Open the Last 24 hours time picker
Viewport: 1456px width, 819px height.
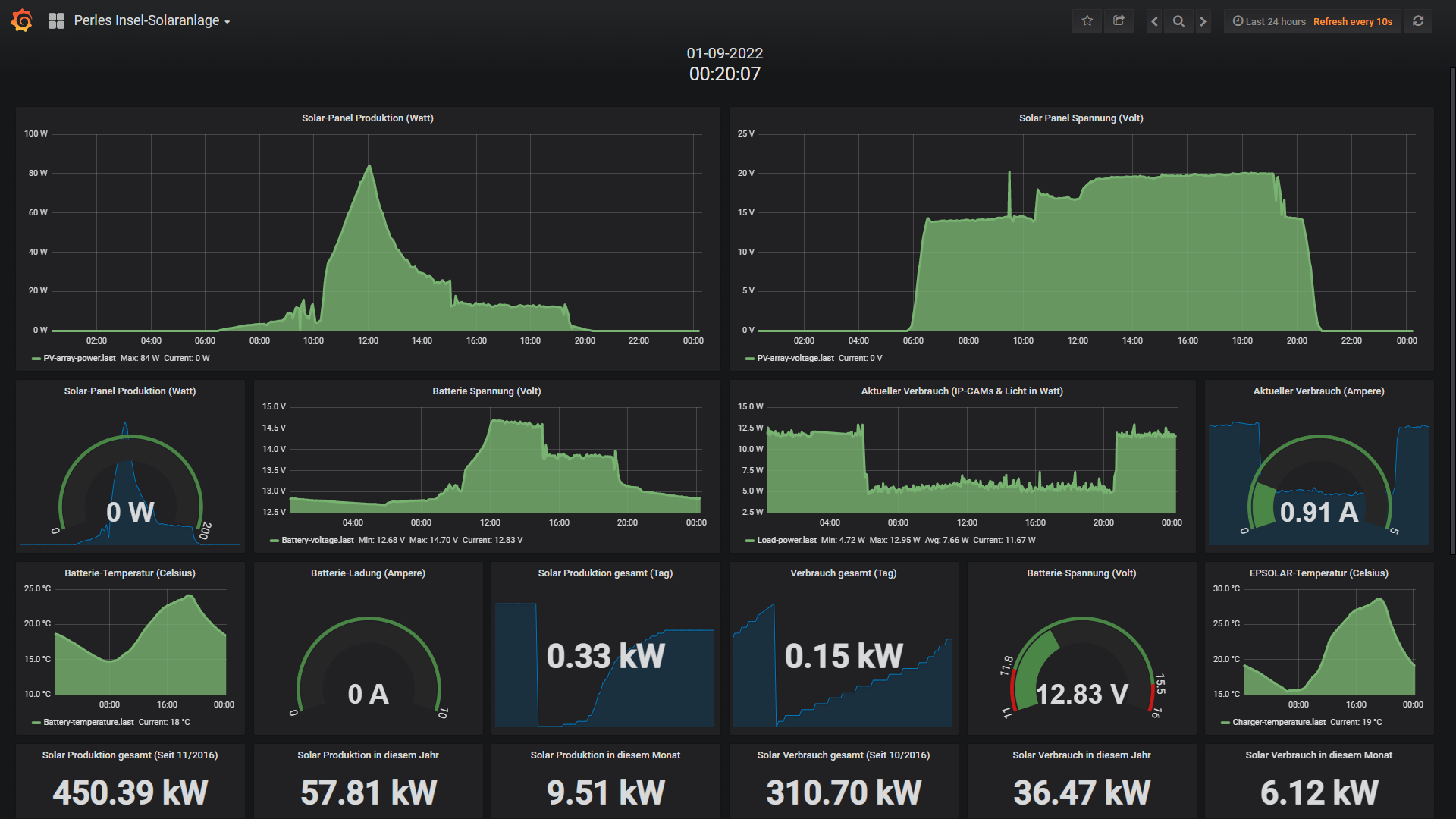[x=1269, y=21]
